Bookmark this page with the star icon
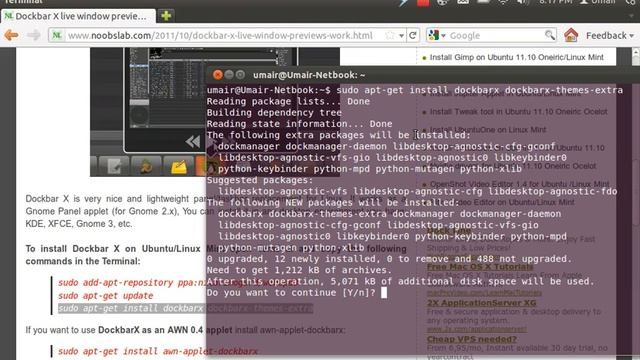 point(390,36)
